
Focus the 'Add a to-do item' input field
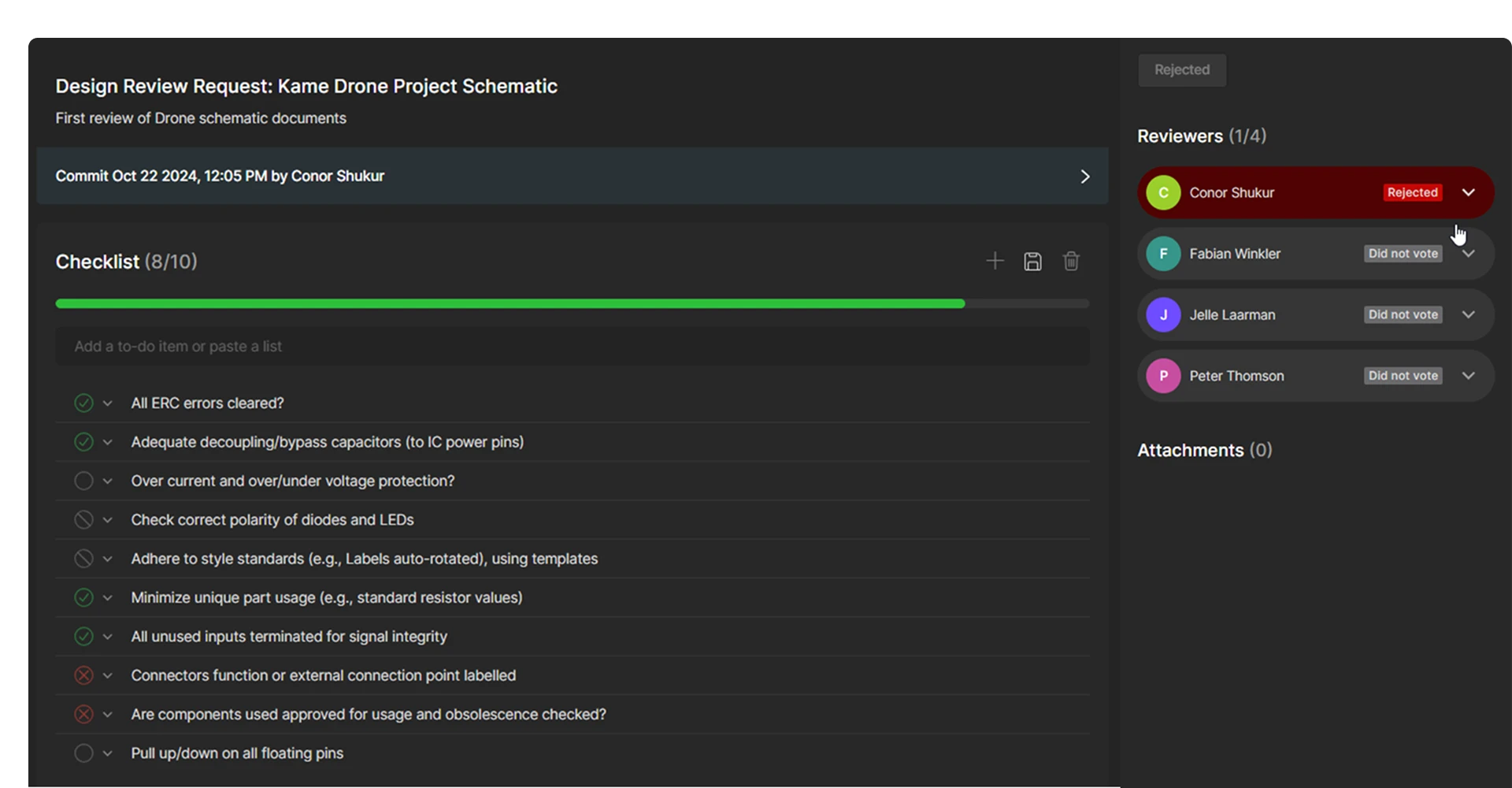point(573,346)
